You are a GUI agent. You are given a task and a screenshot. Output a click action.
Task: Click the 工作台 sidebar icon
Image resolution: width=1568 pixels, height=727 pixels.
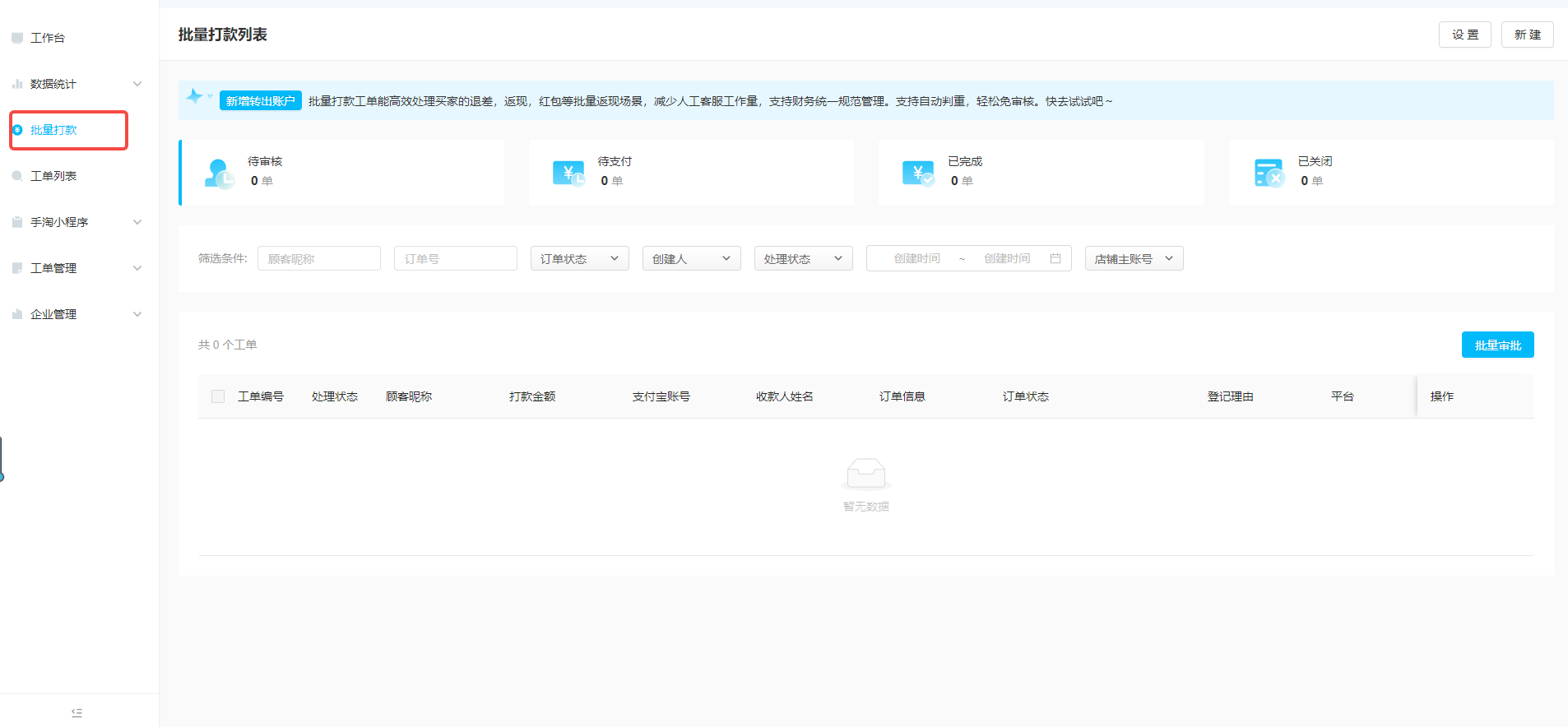(x=17, y=38)
